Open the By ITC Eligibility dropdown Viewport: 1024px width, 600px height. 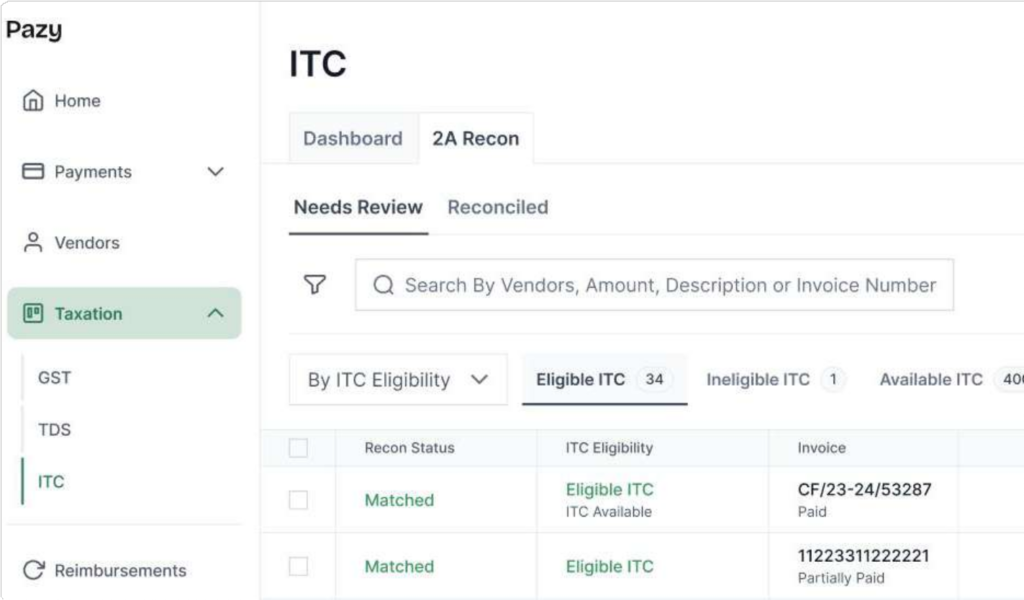(397, 380)
